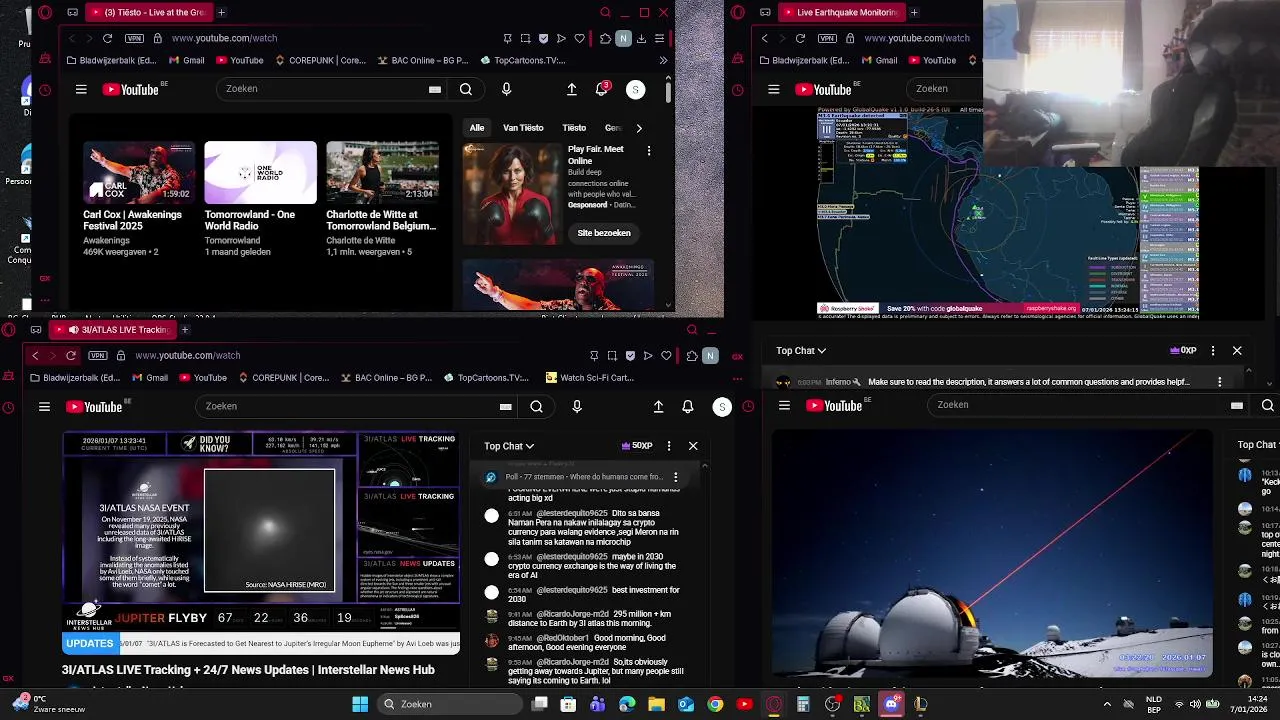Click Windows taskbar search box 'Zoeken'
This screenshot has width=1280, height=720.
pyautogui.click(x=450, y=704)
